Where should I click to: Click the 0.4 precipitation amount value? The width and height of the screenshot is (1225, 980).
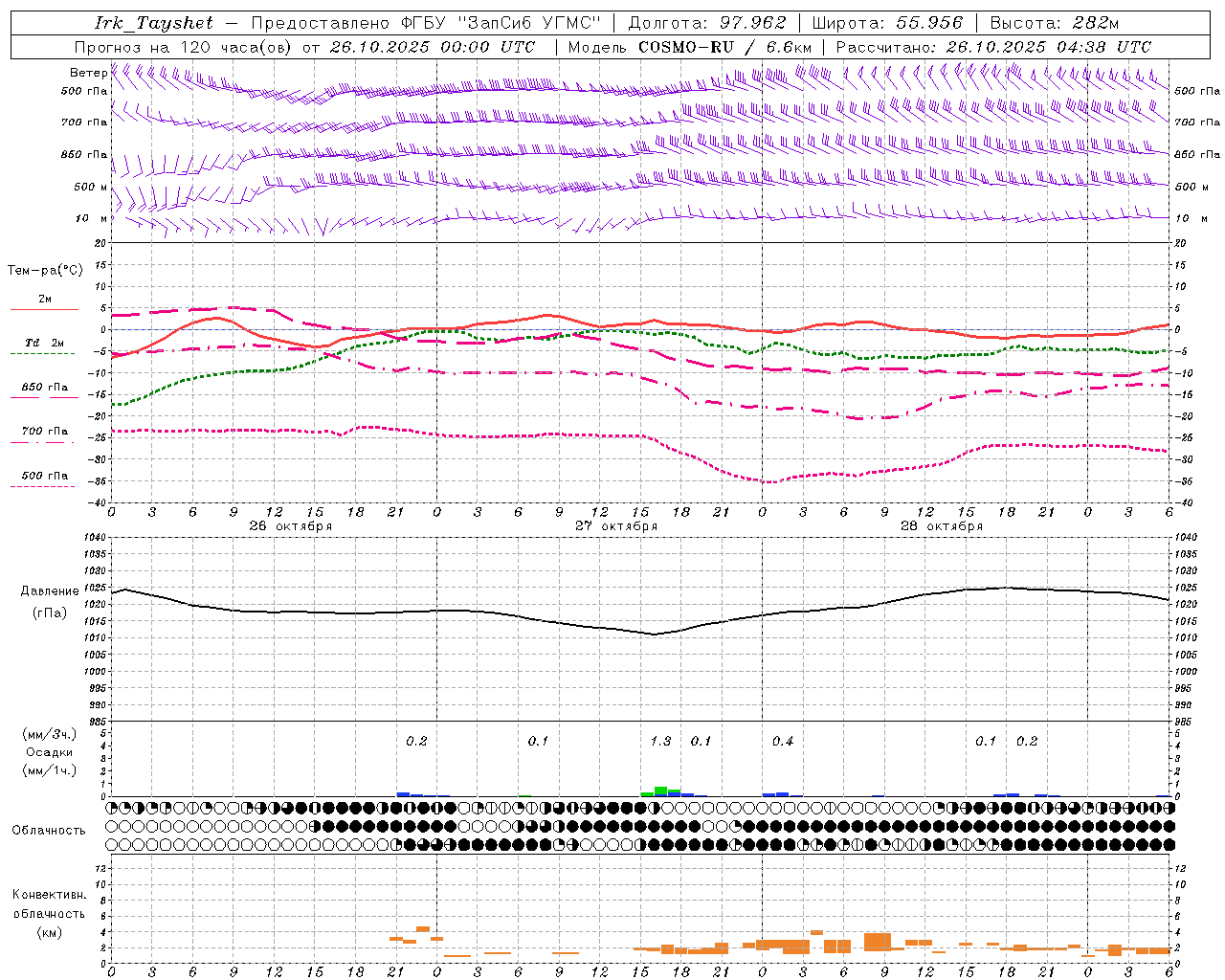pyautogui.click(x=783, y=742)
